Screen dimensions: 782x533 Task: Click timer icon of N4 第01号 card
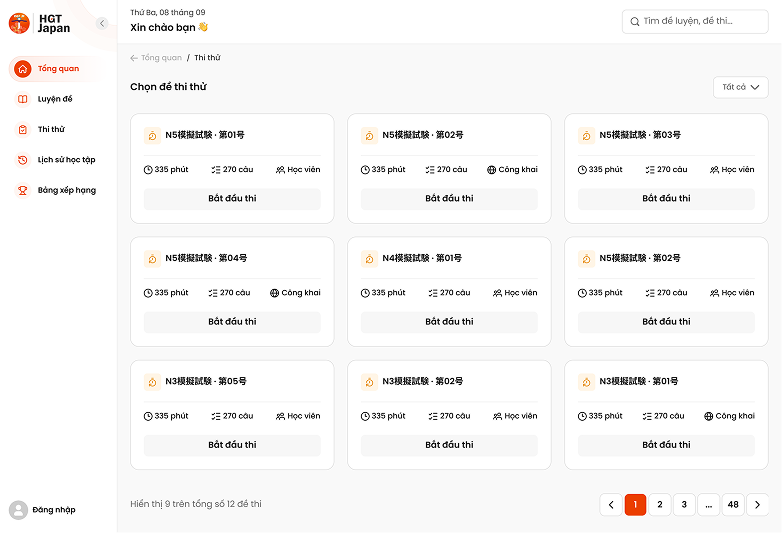(x=370, y=259)
